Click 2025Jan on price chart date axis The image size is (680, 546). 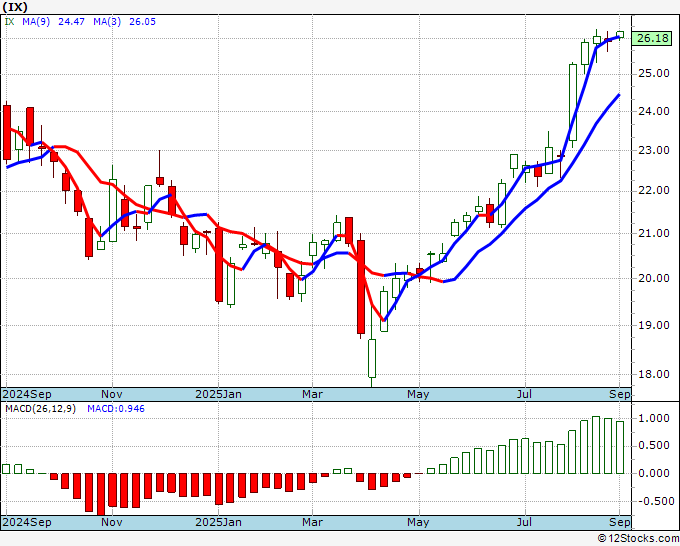tap(218, 394)
